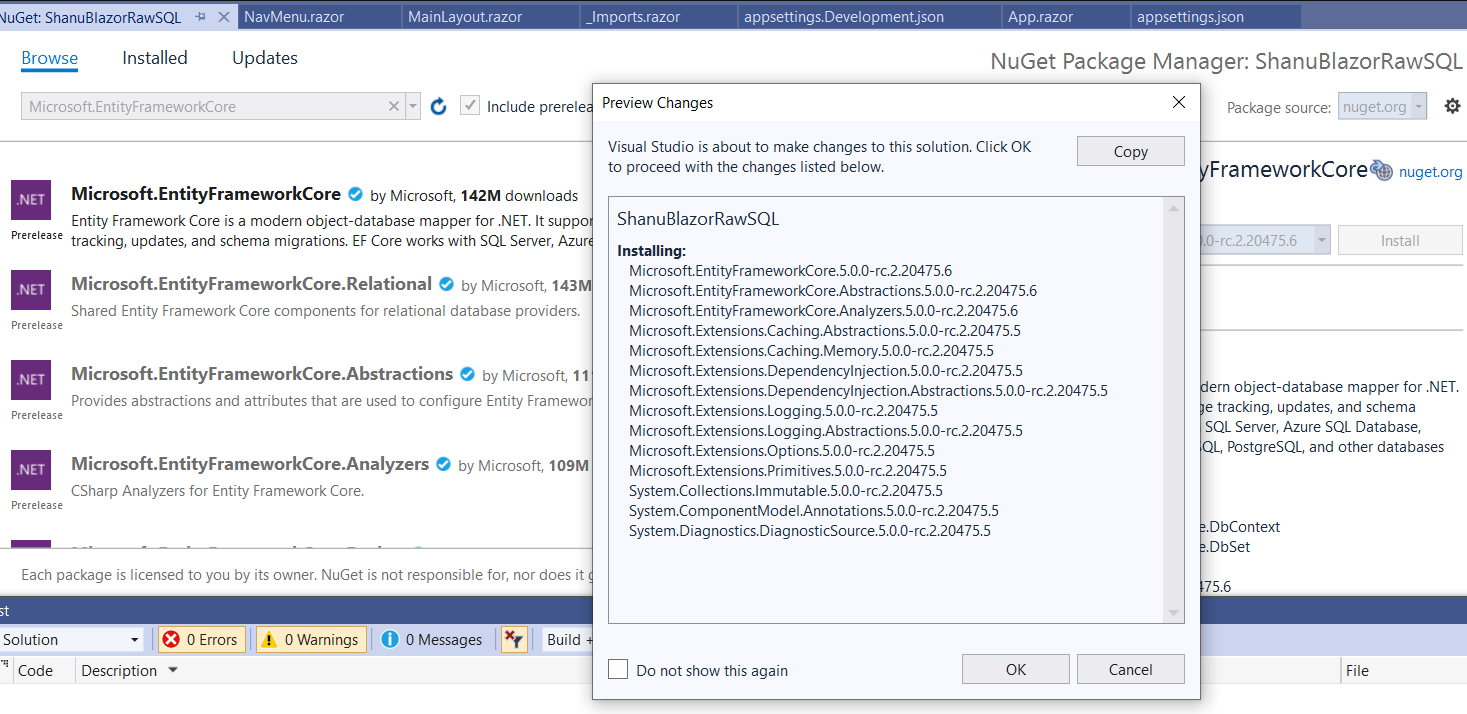The image size is (1467, 714).
Task: Click the globe icon beside nuget.org link
Action: tap(1382, 170)
